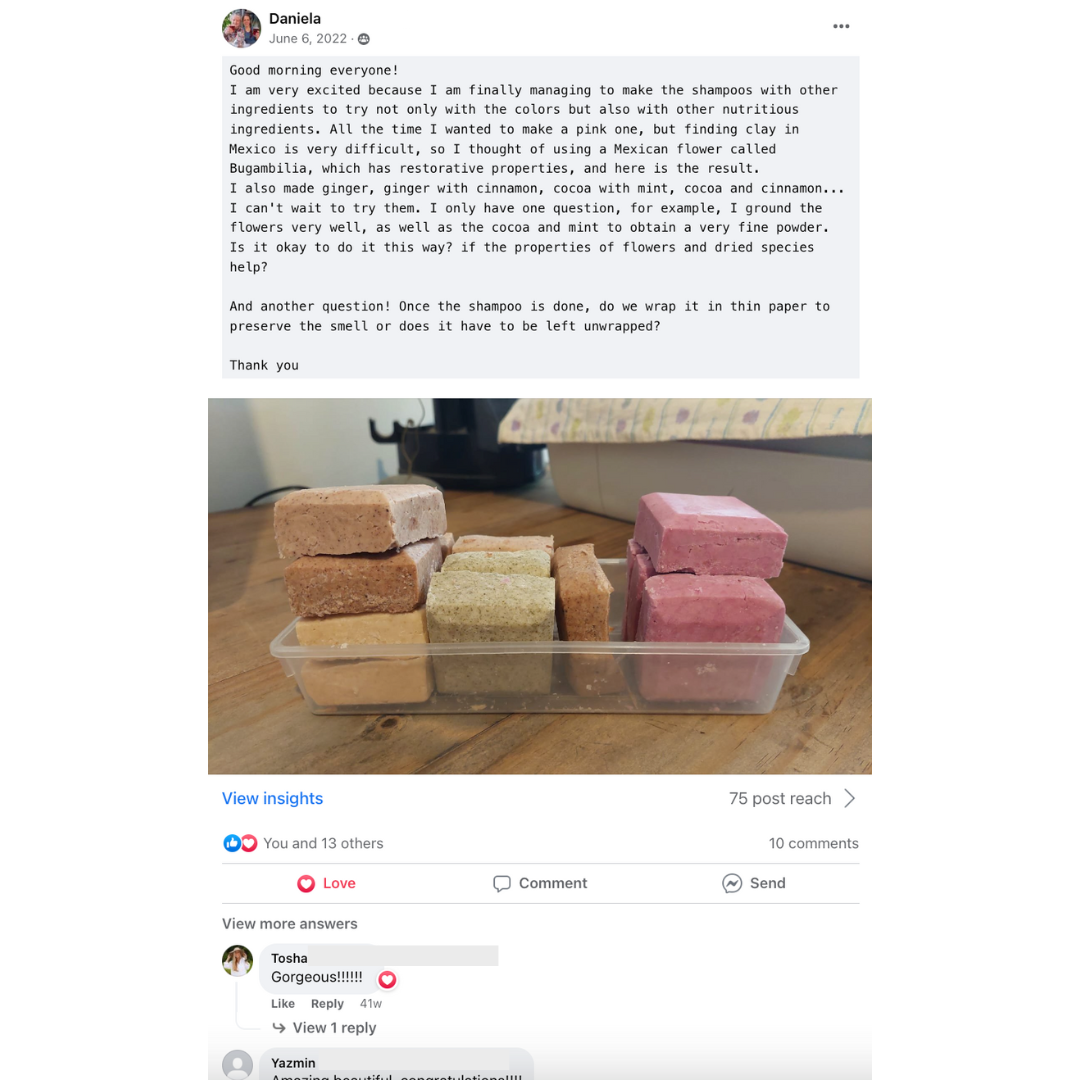Open Daniela's profile name link
The image size is (1080, 1080).
click(x=295, y=19)
